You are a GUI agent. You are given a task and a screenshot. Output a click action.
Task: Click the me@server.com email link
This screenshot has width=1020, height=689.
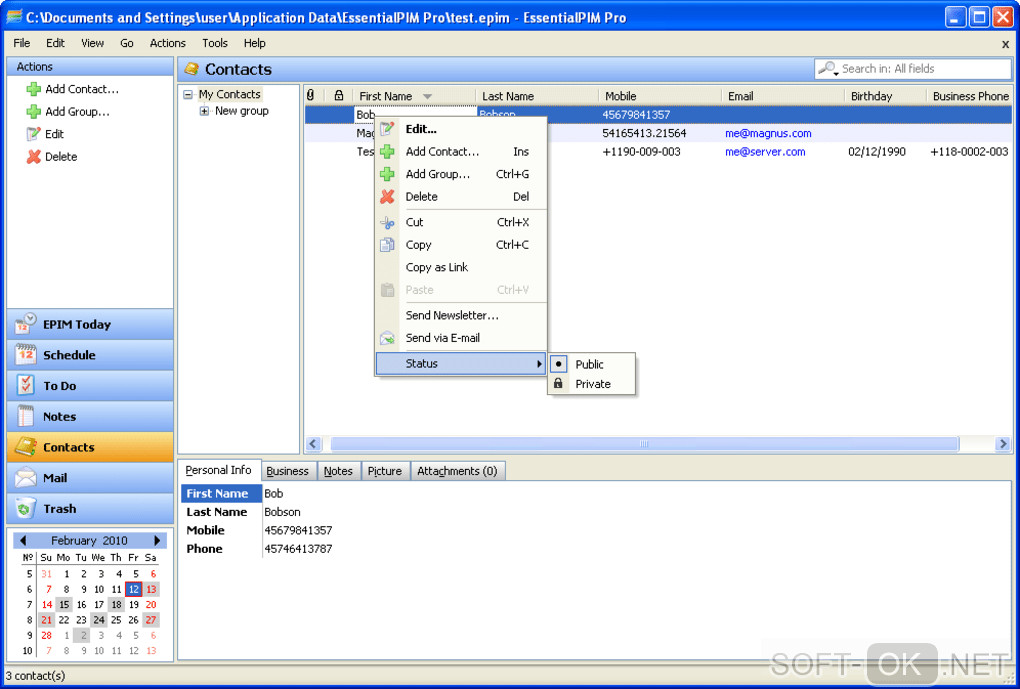coord(765,152)
